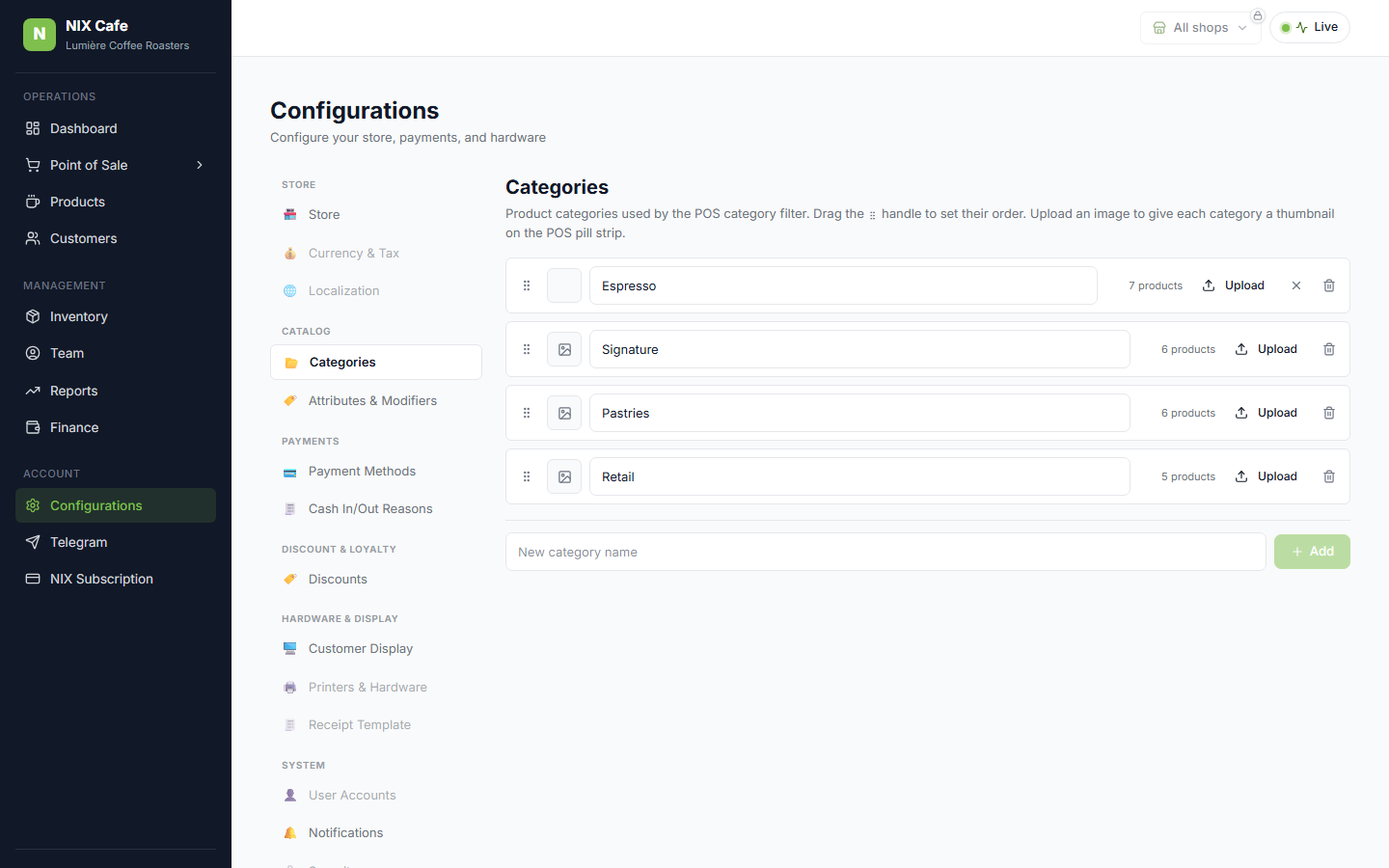This screenshot has height=868, width=1389.
Task: Open Currency & Tax settings
Action: click(x=376, y=253)
